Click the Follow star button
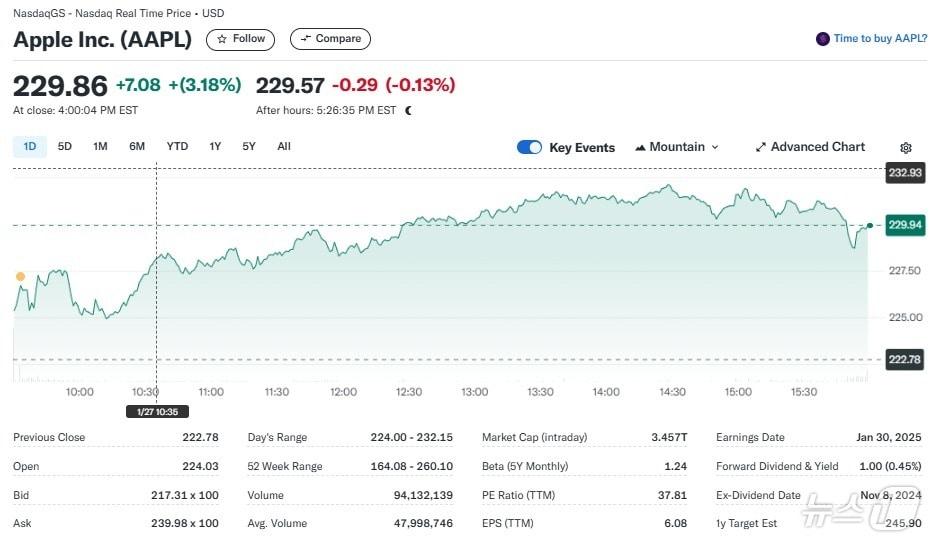The height and width of the screenshot is (543, 931). [241, 39]
